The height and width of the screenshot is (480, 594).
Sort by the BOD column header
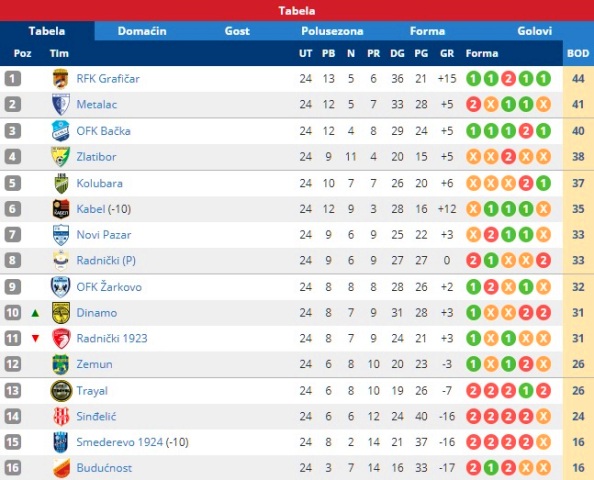(578, 53)
